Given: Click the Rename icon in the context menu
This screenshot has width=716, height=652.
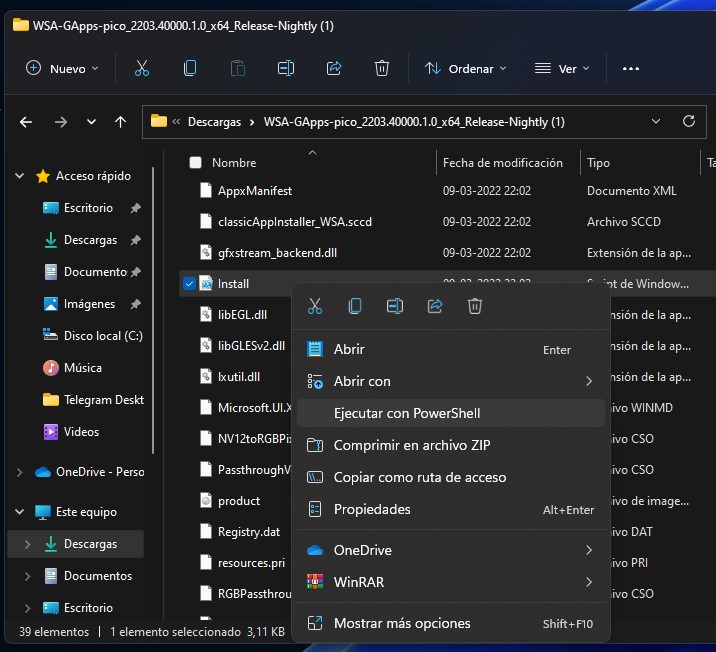Looking at the screenshot, I should tap(395, 306).
